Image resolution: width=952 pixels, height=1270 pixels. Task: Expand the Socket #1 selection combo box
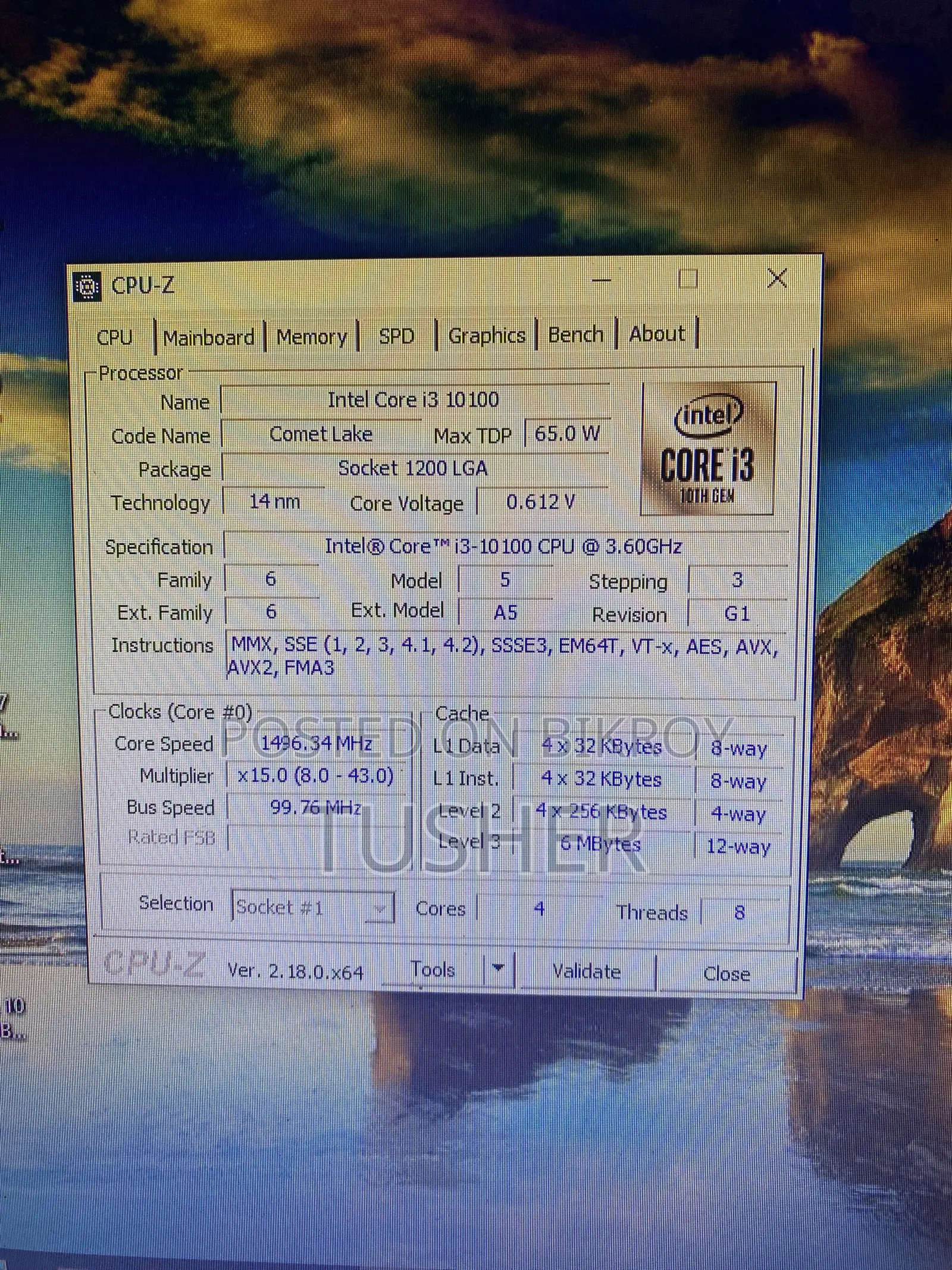coord(312,908)
